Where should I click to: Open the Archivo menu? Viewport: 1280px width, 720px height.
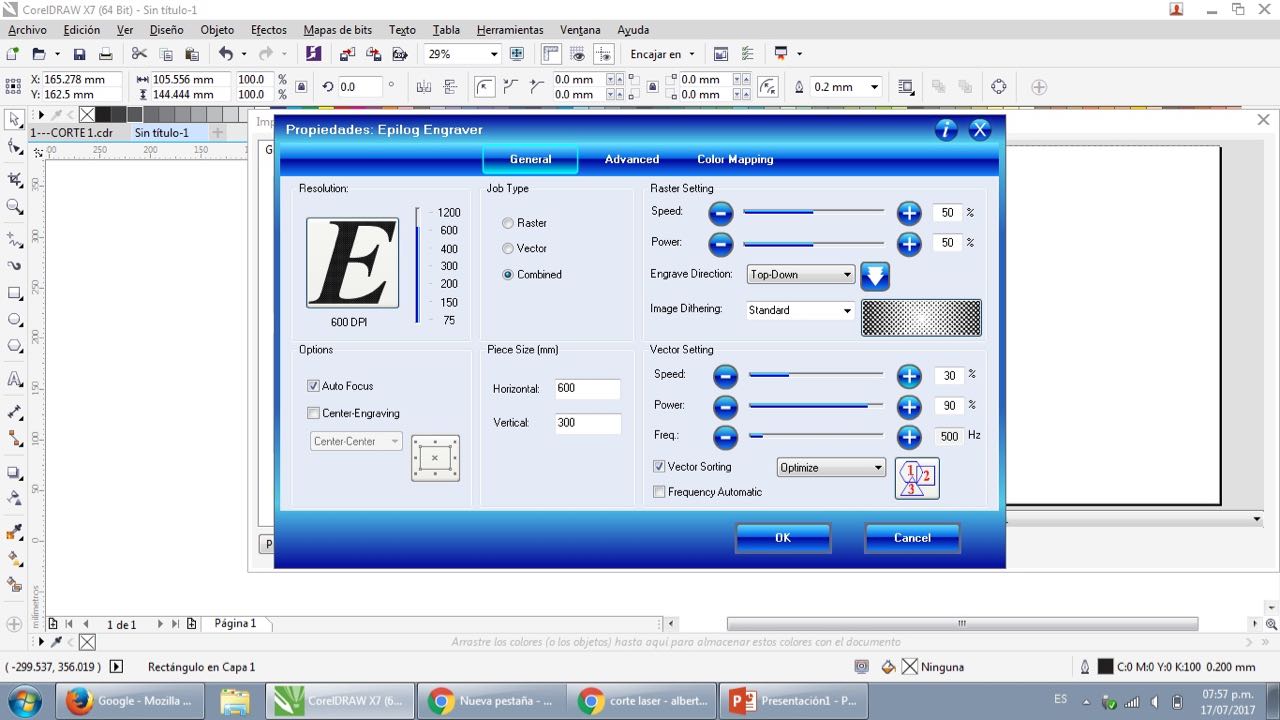[x=27, y=30]
